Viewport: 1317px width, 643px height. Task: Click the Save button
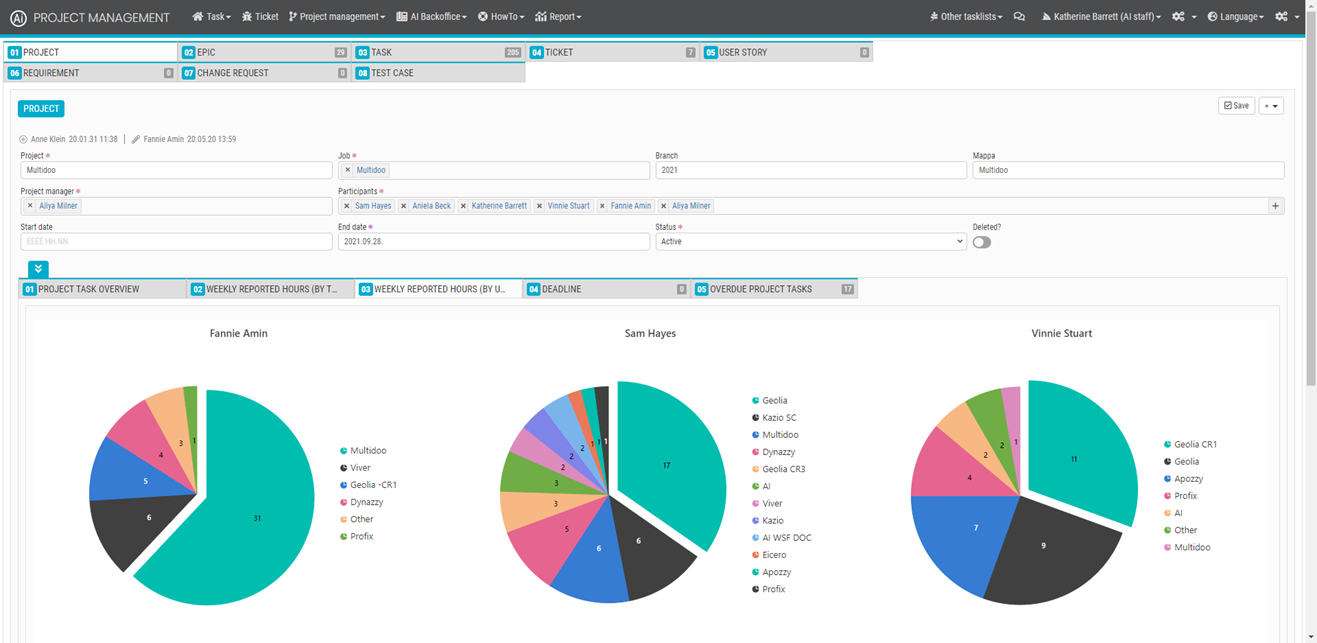tap(1237, 106)
